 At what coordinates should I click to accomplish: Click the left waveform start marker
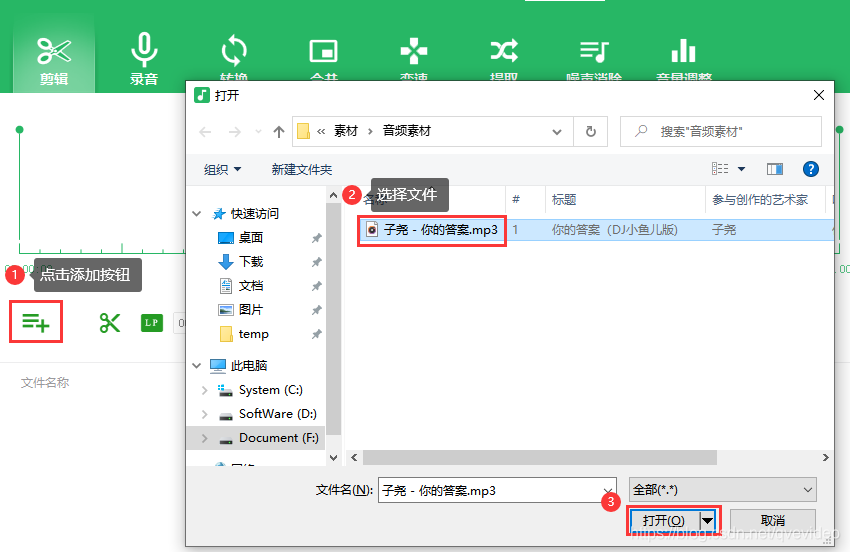[x=20, y=130]
